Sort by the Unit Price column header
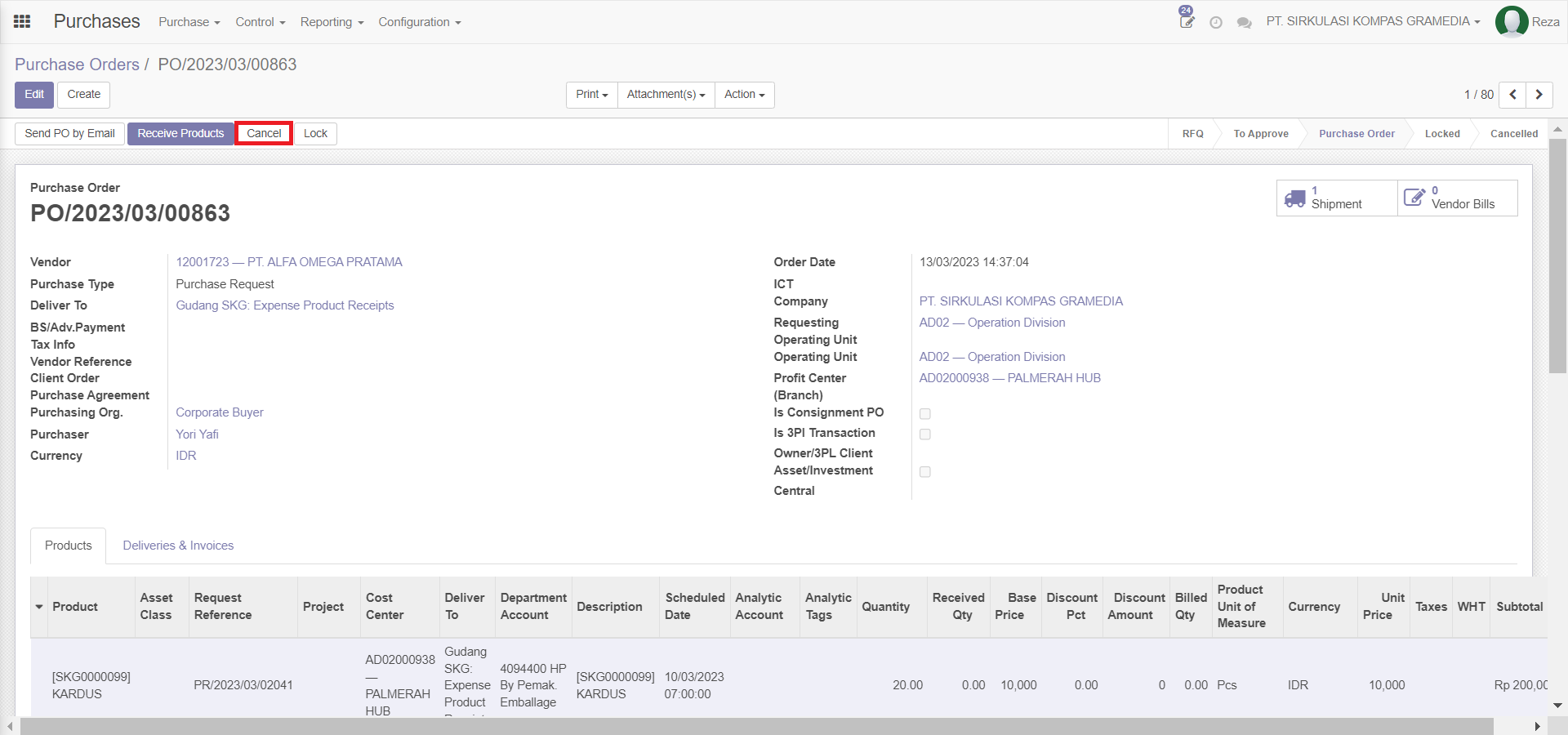The height and width of the screenshot is (735, 1568). (1383, 607)
